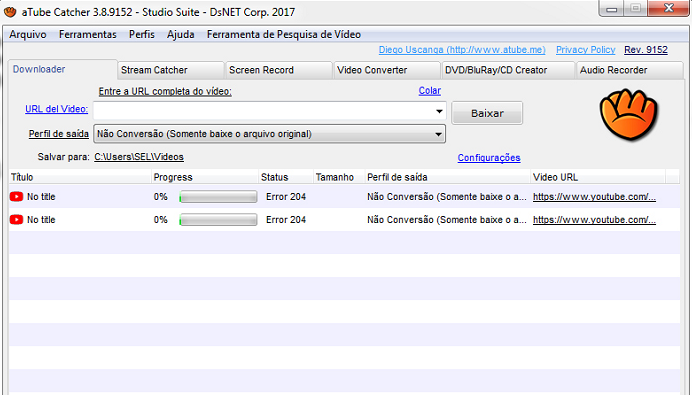Click the 0% value in the first row
The image size is (692, 395).
[161, 197]
